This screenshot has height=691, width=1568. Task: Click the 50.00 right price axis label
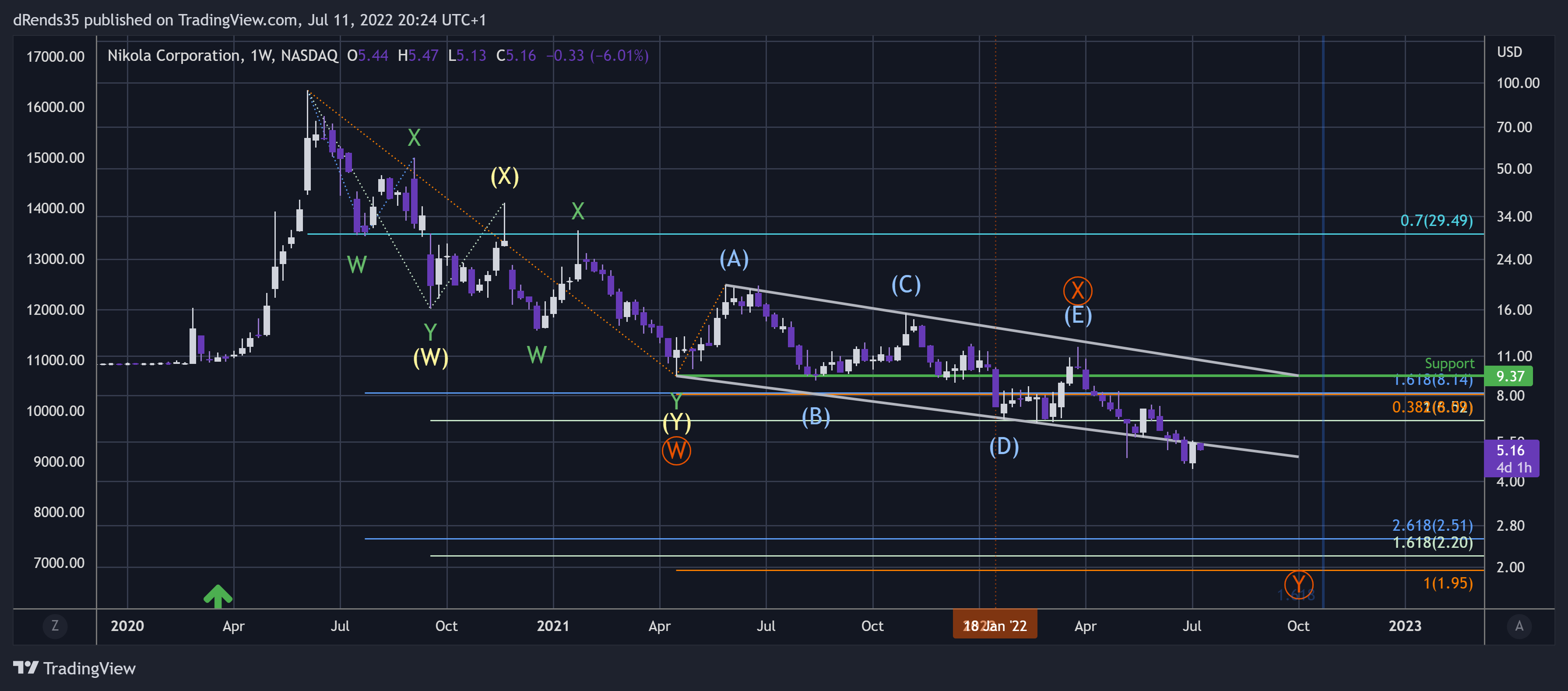[1514, 169]
